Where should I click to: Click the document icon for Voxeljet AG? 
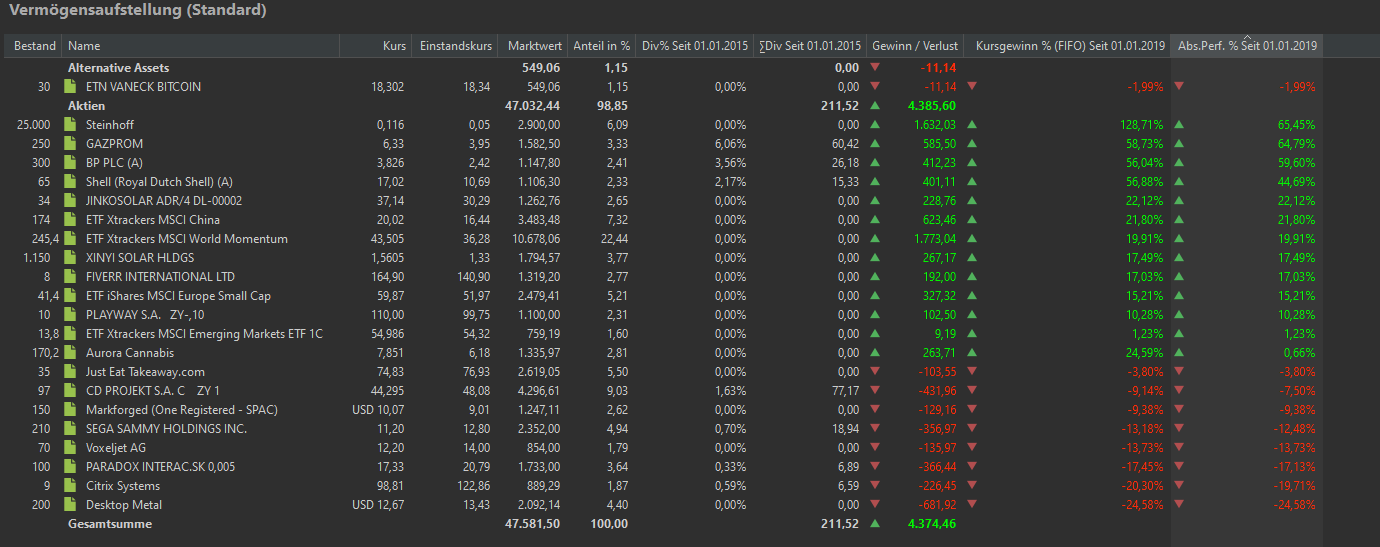coord(70,448)
